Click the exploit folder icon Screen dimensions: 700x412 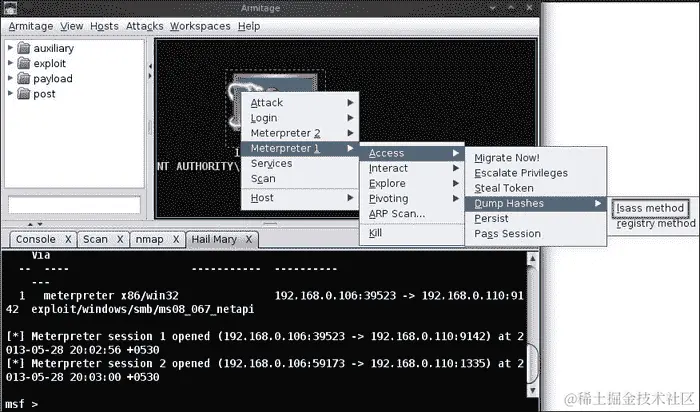(24, 63)
